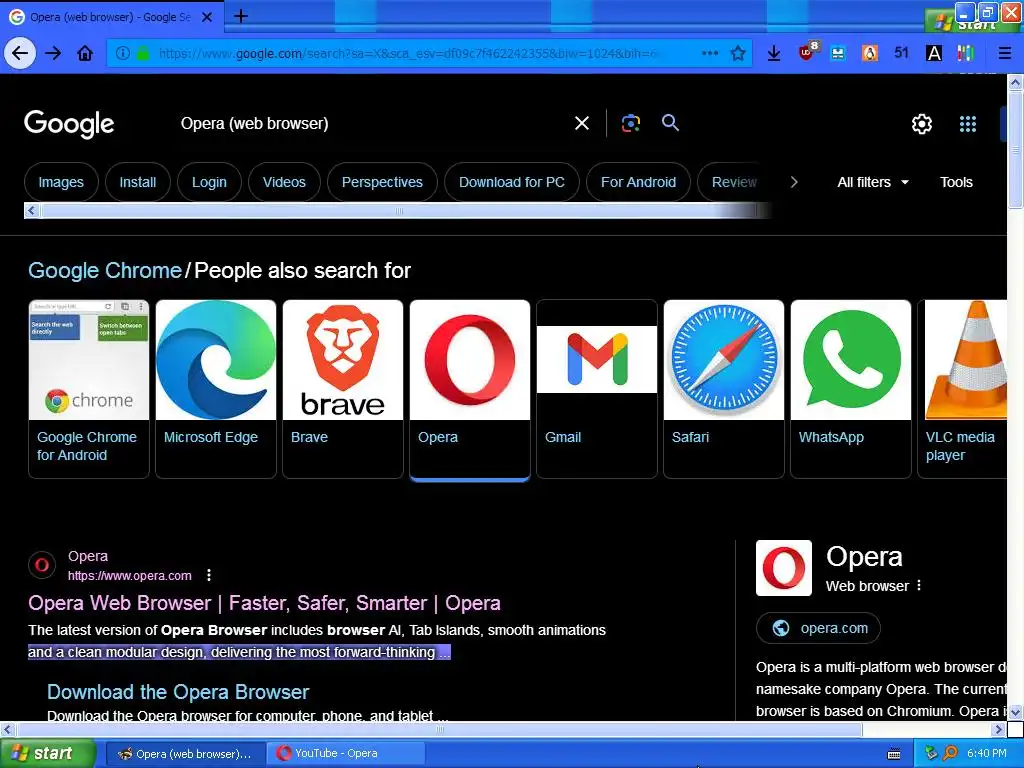Close the Opera Google Search tab

(207, 17)
